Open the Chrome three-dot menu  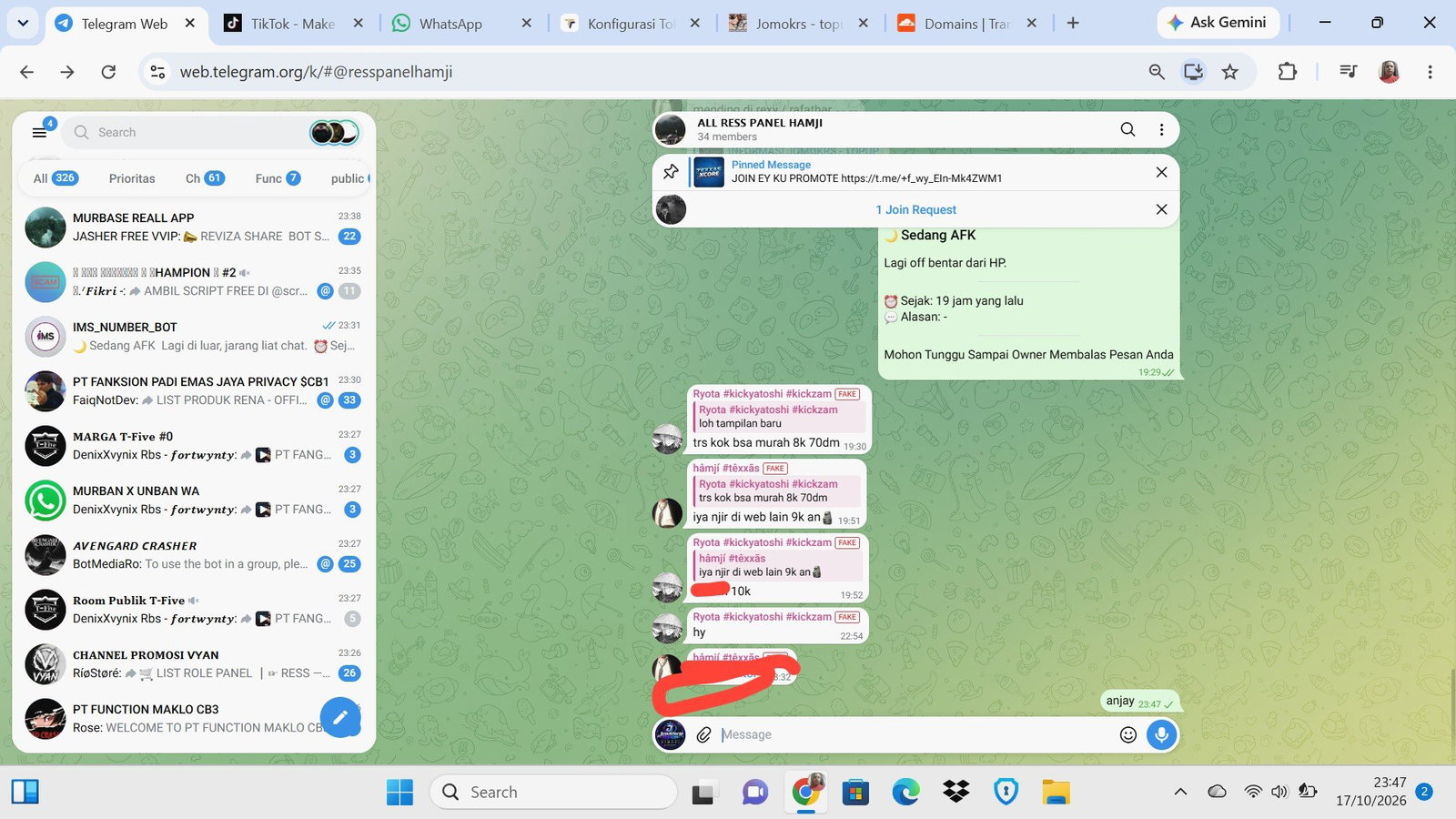[x=1430, y=72]
